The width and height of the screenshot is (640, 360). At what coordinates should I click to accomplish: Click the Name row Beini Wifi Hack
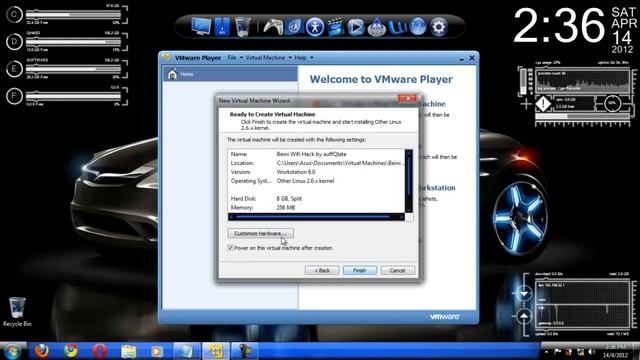[x=316, y=154]
